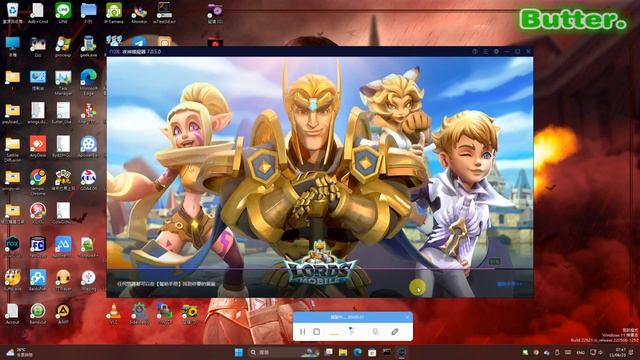The height and width of the screenshot is (360, 640).
Task: Launch LINE from the desktop
Action: (63, 13)
